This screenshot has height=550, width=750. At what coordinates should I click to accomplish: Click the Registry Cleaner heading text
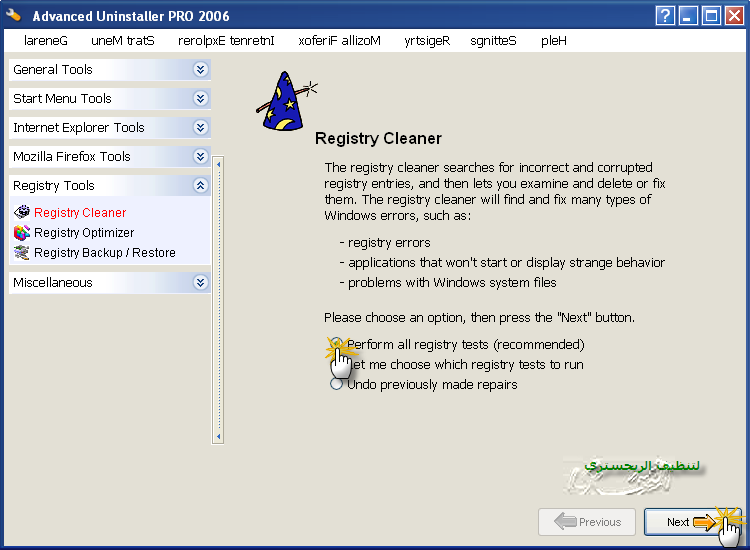378,138
